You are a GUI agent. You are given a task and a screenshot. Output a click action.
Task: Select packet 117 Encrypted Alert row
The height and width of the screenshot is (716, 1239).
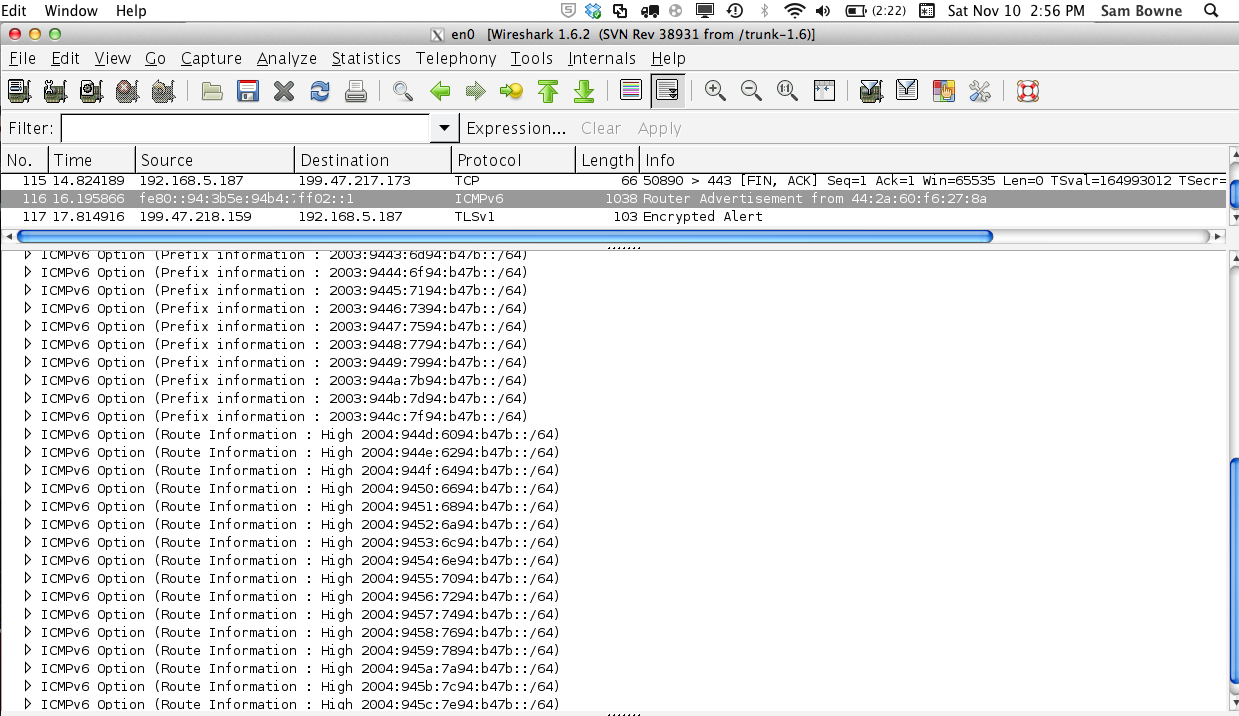pyautogui.click(x=613, y=217)
